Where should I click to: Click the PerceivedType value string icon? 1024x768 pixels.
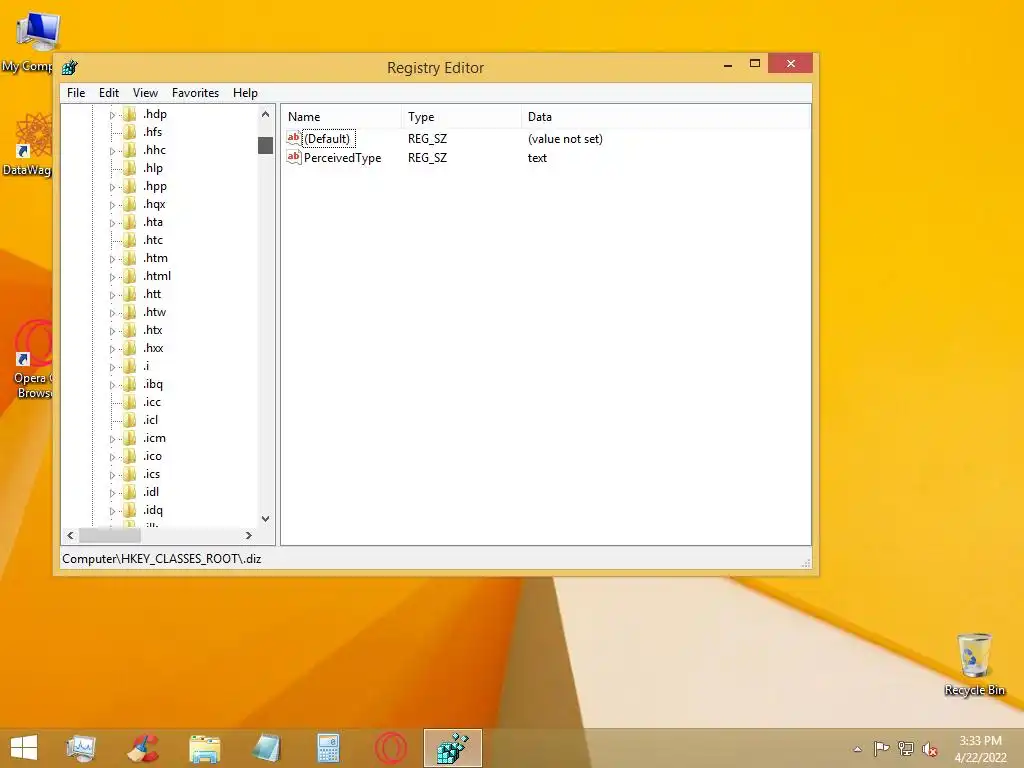294,157
